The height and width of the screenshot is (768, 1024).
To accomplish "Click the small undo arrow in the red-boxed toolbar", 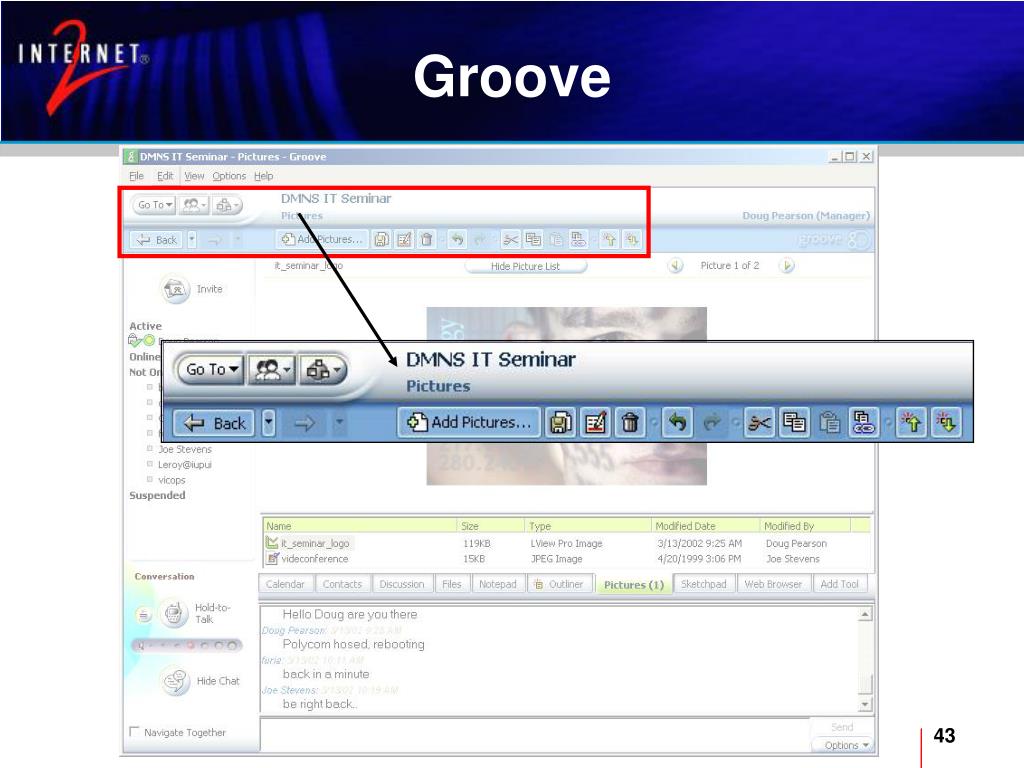I will click(457, 240).
